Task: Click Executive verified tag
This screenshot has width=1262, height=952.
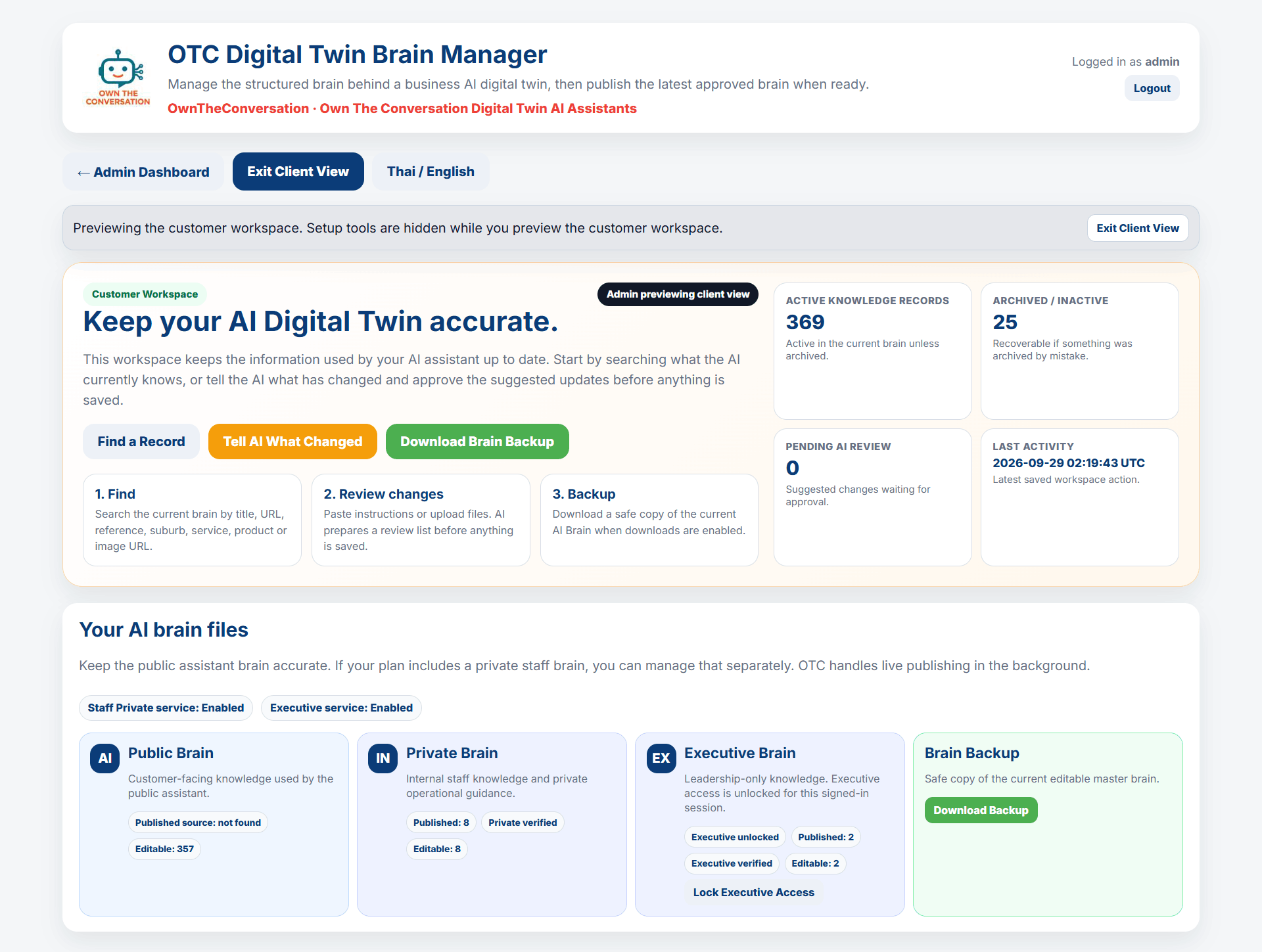Action: click(x=732, y=863)
